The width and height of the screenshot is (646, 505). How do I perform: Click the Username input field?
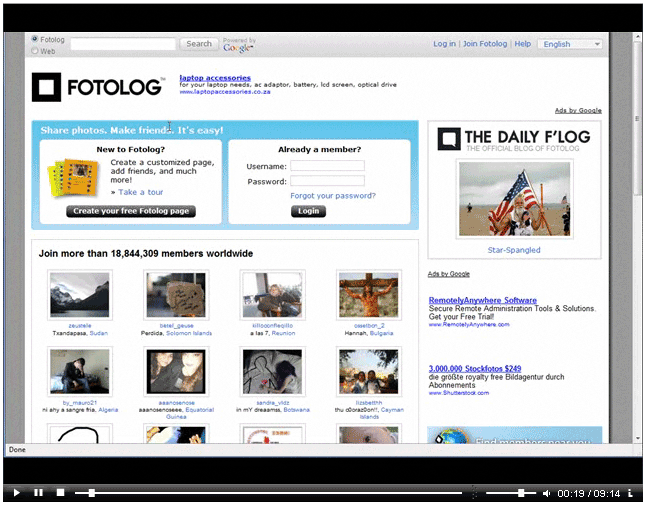tap(327, 166)
